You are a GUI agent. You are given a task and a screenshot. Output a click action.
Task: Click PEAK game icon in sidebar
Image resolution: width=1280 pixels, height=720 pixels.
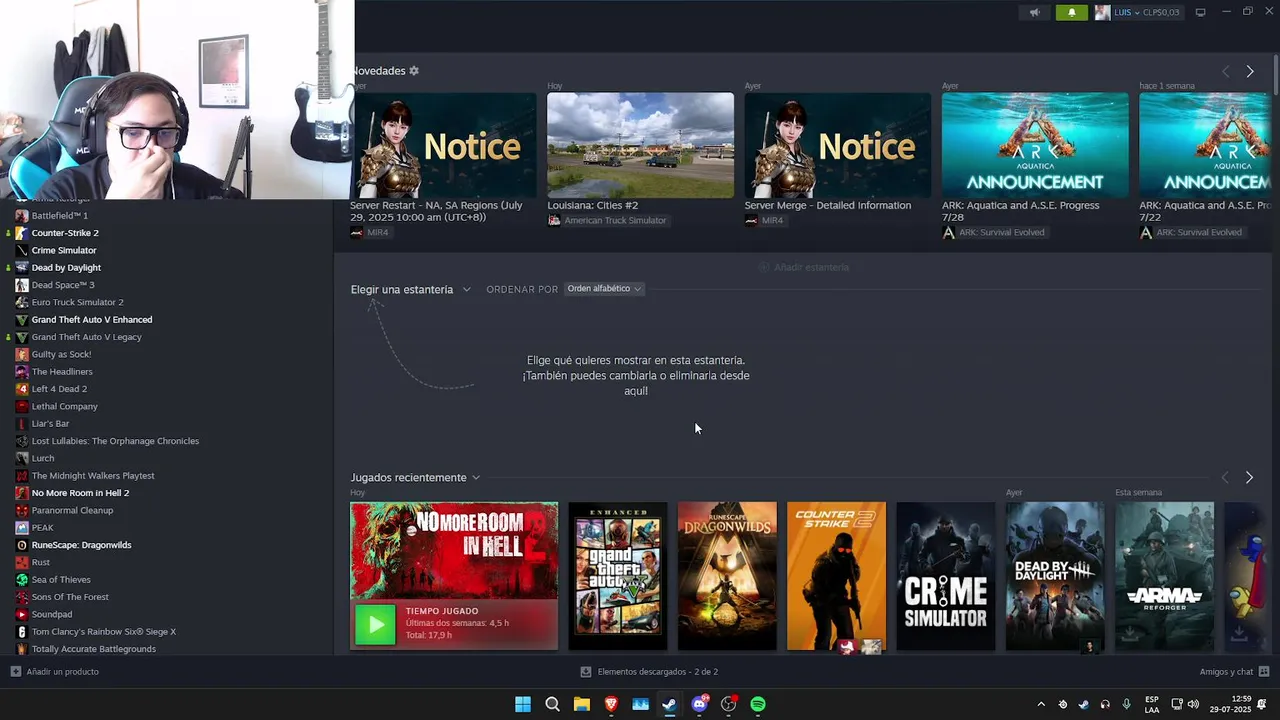(22, 528)
